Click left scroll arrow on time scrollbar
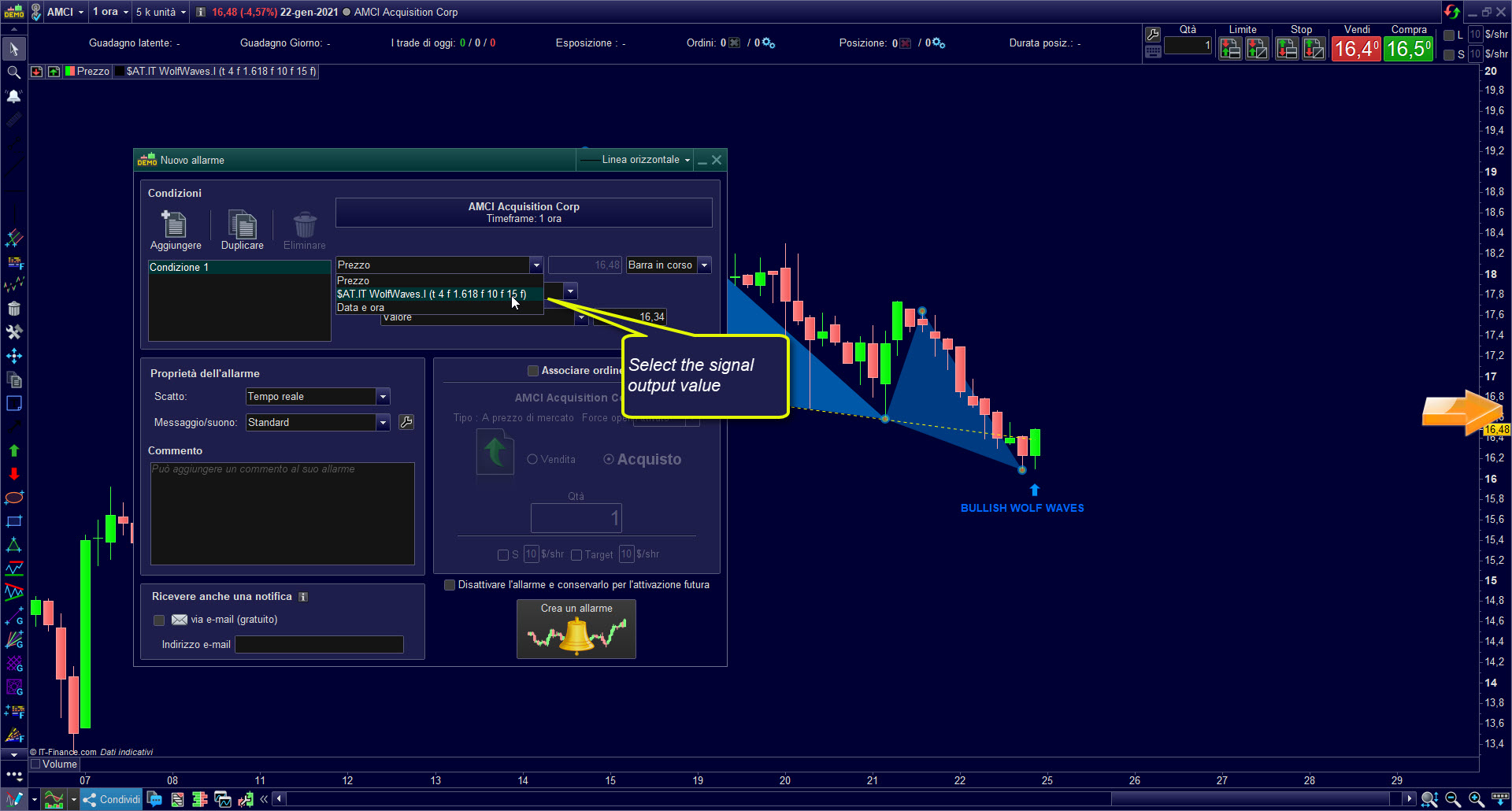 [279, 799]
